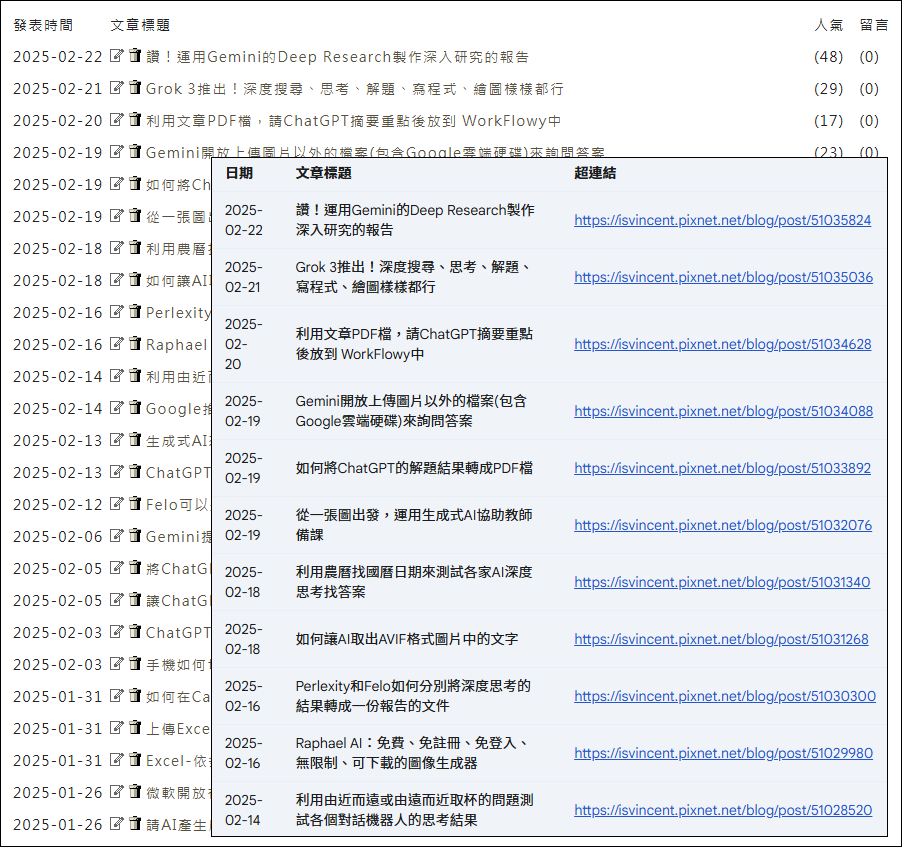Open the hyperlink ending in 51035824
The image size is (902, 847).
pyautogui.click(x=723, y=220)
